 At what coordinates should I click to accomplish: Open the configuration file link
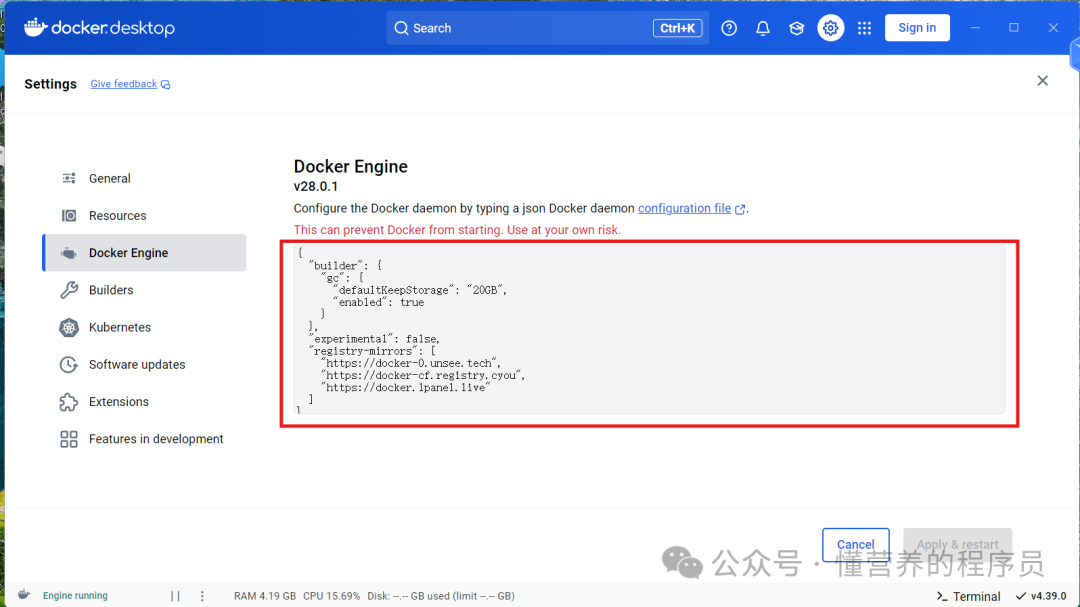[x=684, y=209]
